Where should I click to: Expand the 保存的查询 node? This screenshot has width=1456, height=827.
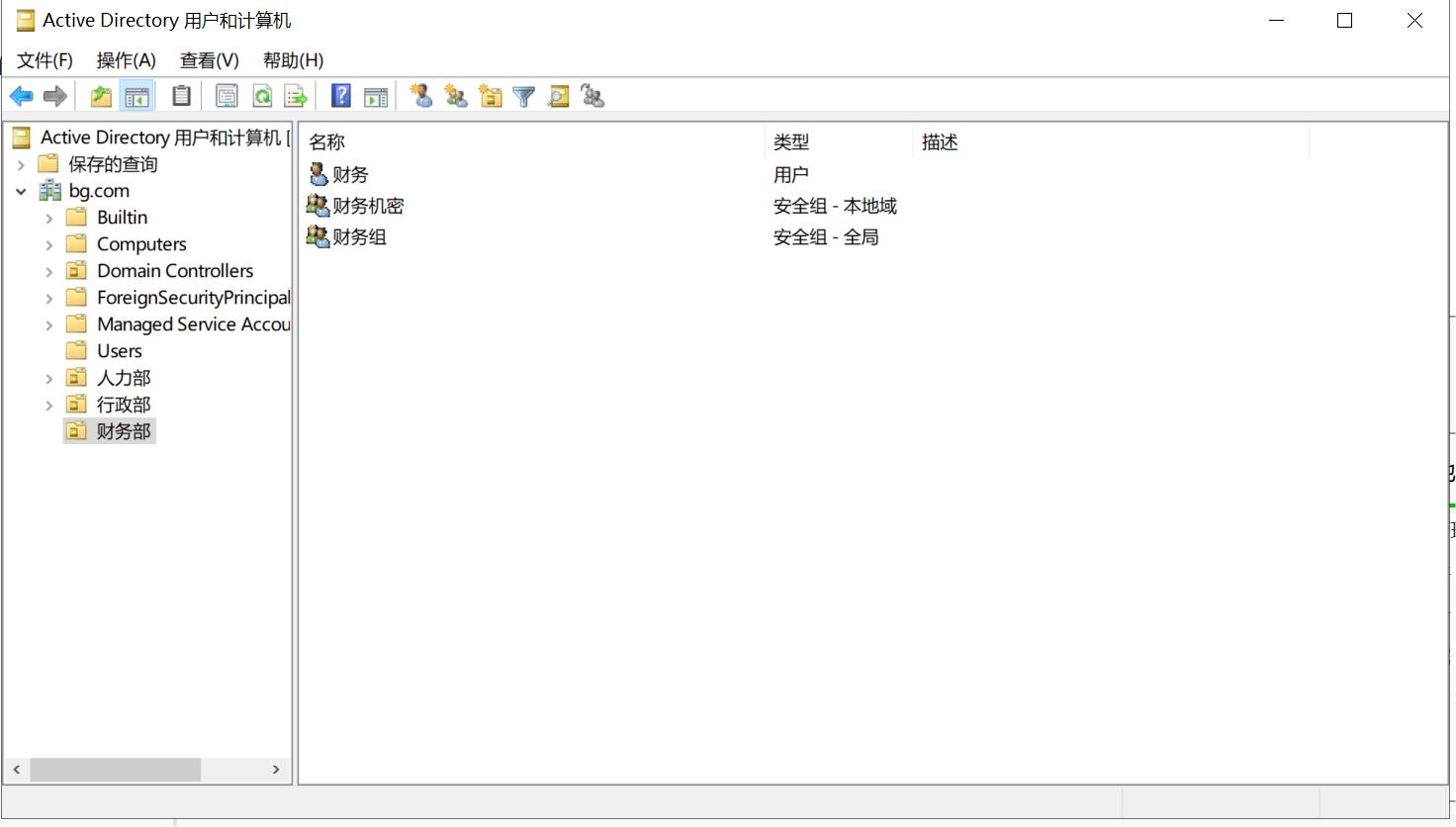(21, 164)
